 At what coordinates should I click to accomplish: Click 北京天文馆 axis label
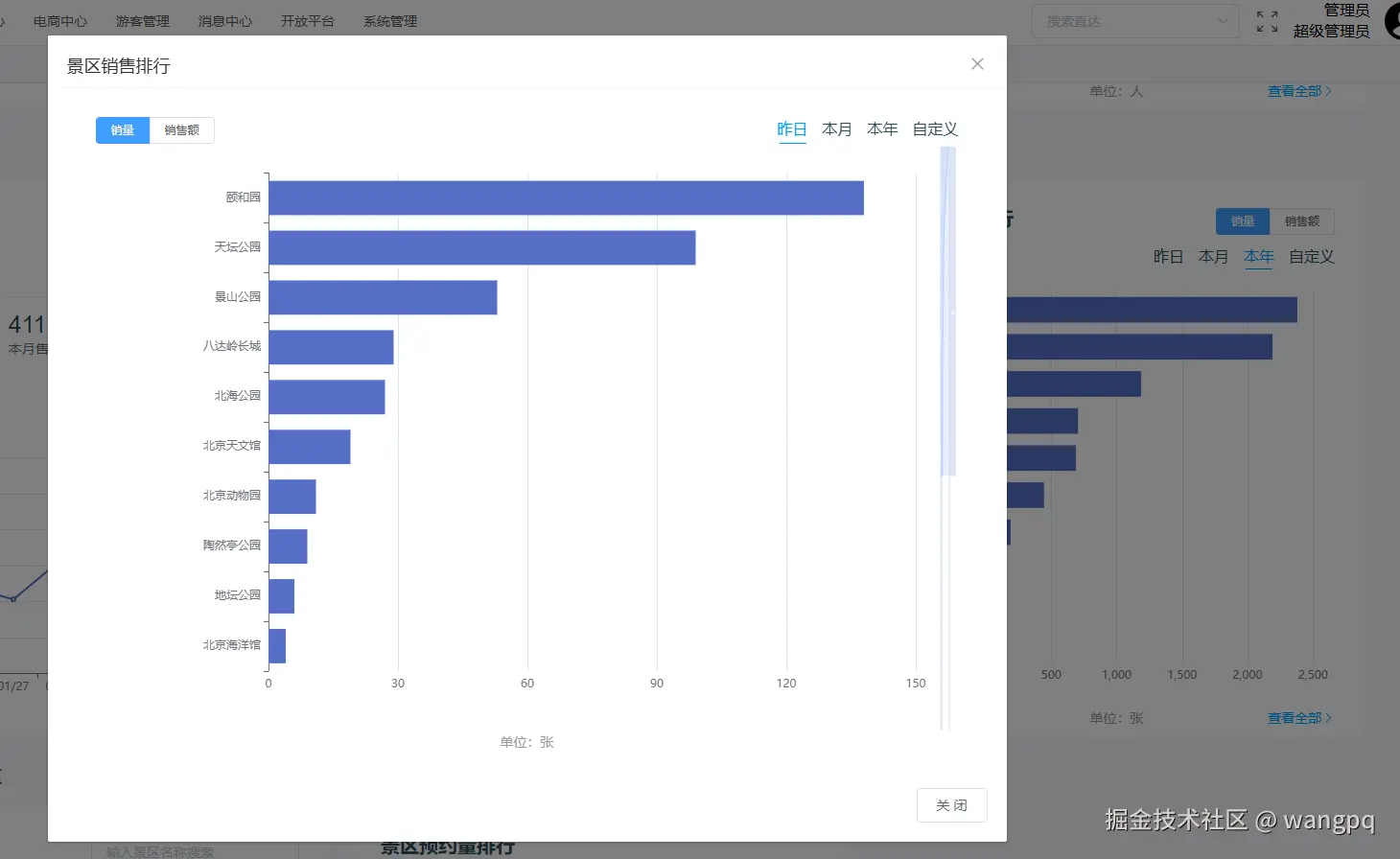click(x=232, y=446)
